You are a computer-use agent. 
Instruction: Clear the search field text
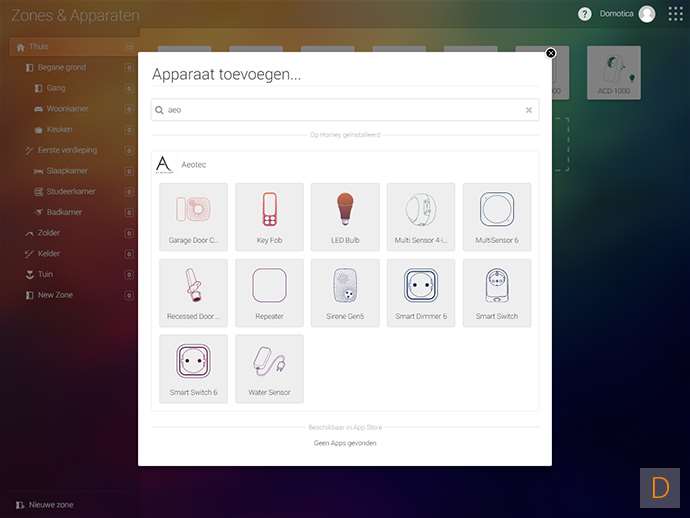click(x=529, y=110)
